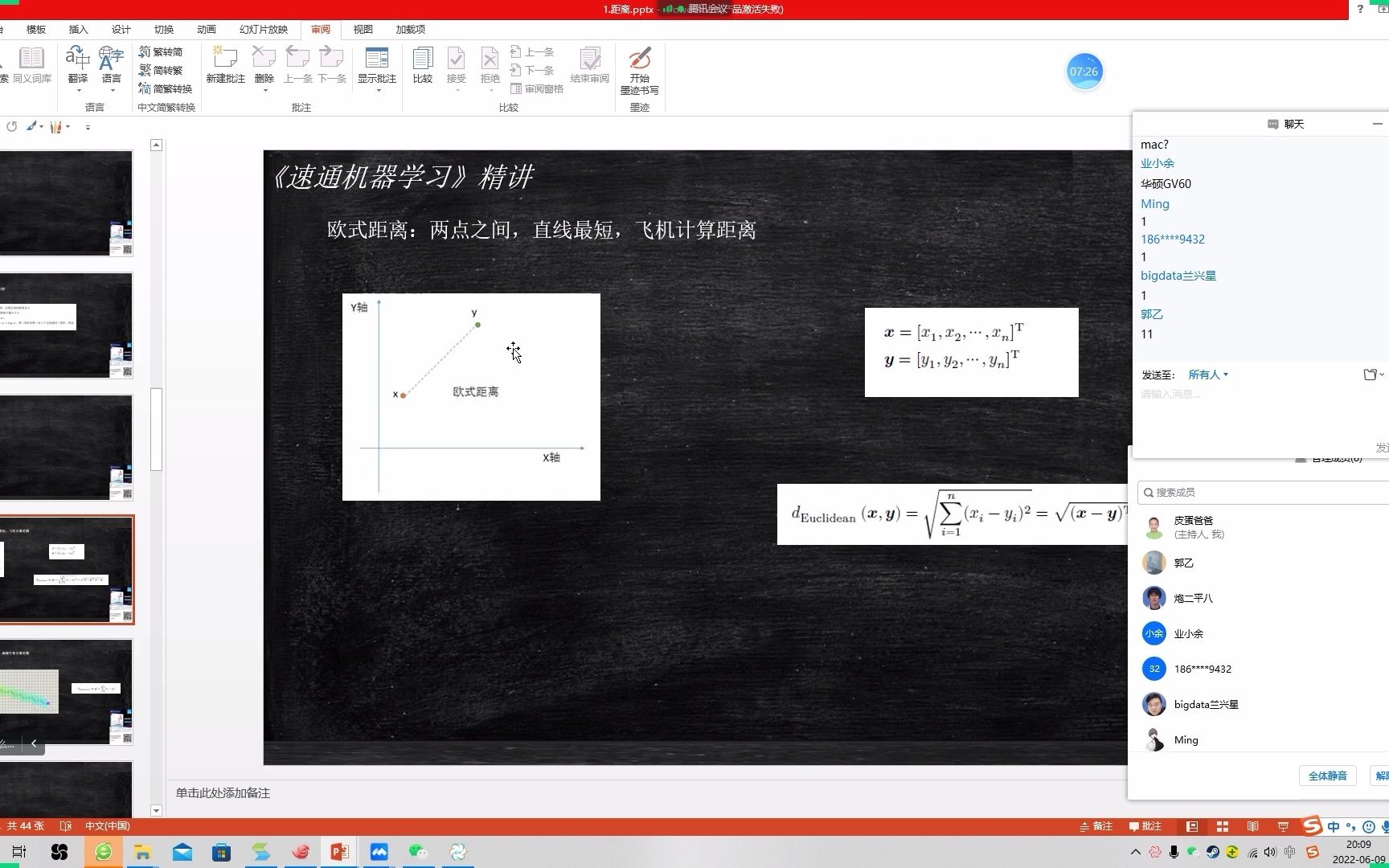Toggle 备注 notes pane in status bar
This screenshot has height=868, width=1389.
pos(1094,826)
